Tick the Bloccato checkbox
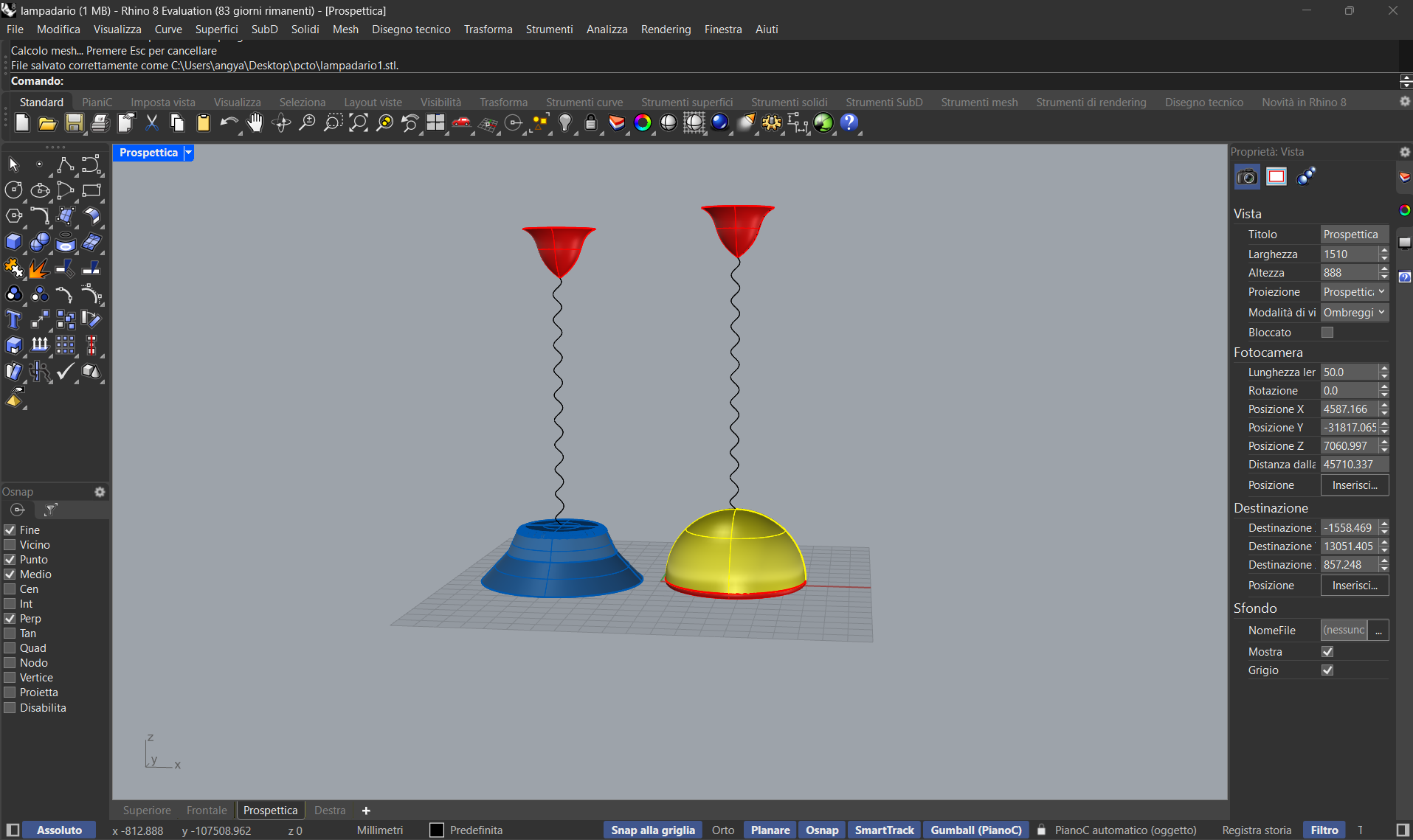1413x840 pixels. [1327, 333]
